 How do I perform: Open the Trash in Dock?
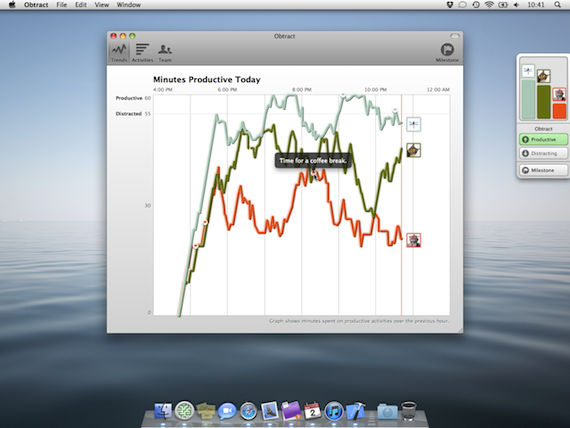click(409, 411)
